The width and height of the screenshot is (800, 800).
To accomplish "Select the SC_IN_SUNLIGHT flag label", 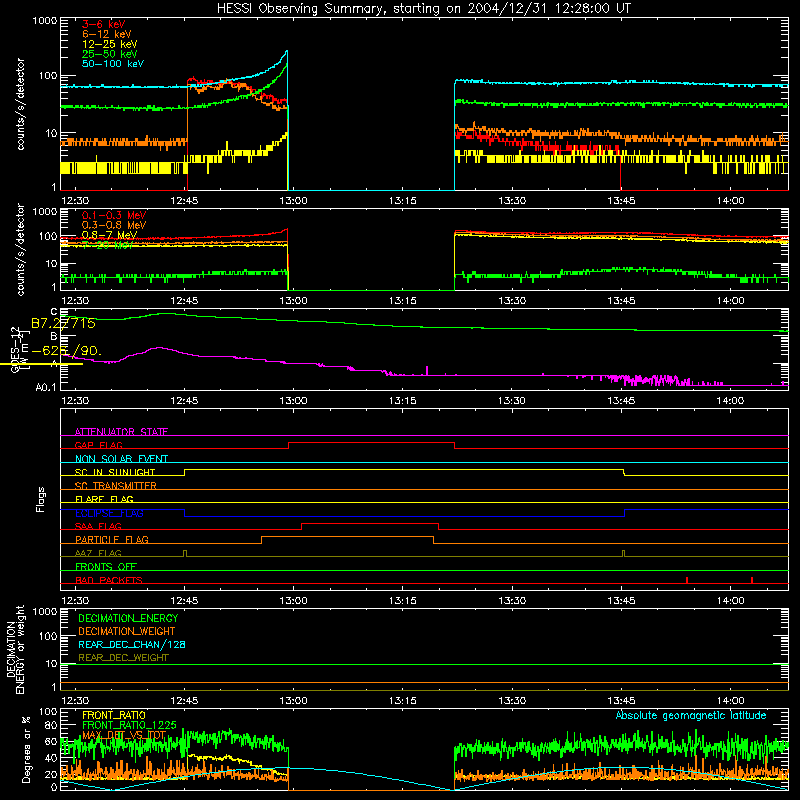I will (115, 472).
